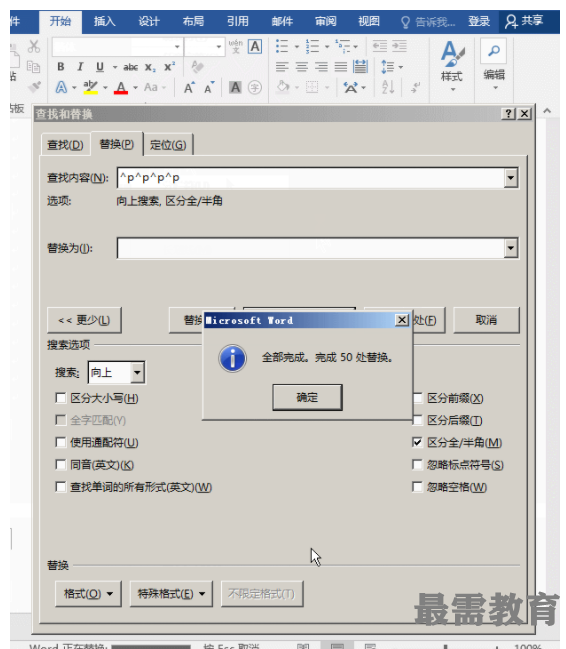Click the 共享 share button
566x649 pixels.
tap(524, 21)
